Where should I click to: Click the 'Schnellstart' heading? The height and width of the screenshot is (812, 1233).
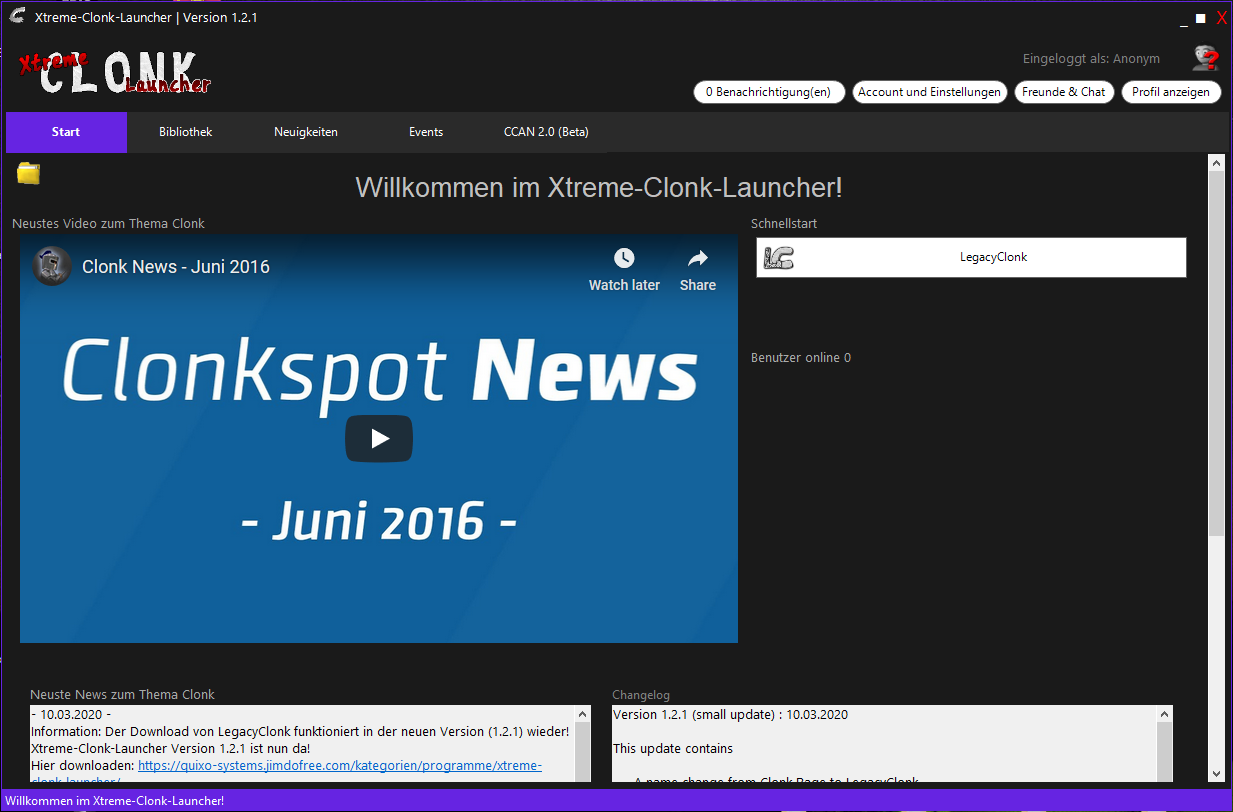coord(784,224)
